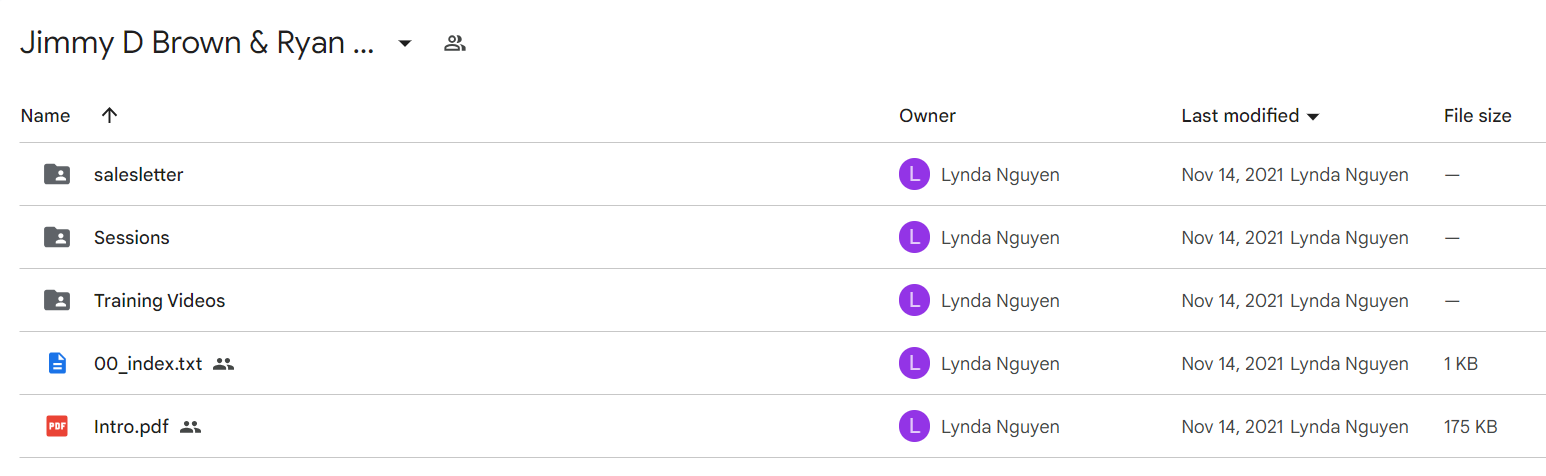Viewport: 1546px width, 476px height.
Task: Click the shared people icon beside folder title
Action: click(x=455, y=43)
